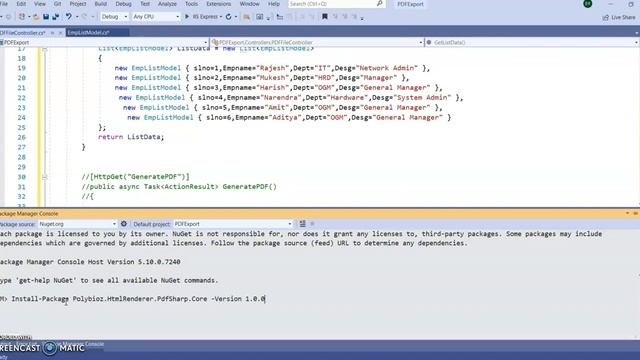Image resolution: width=640 pixels, height=360 pixels.
Task: Click "return ListData;" on line 26
Action: click(131, 137)
